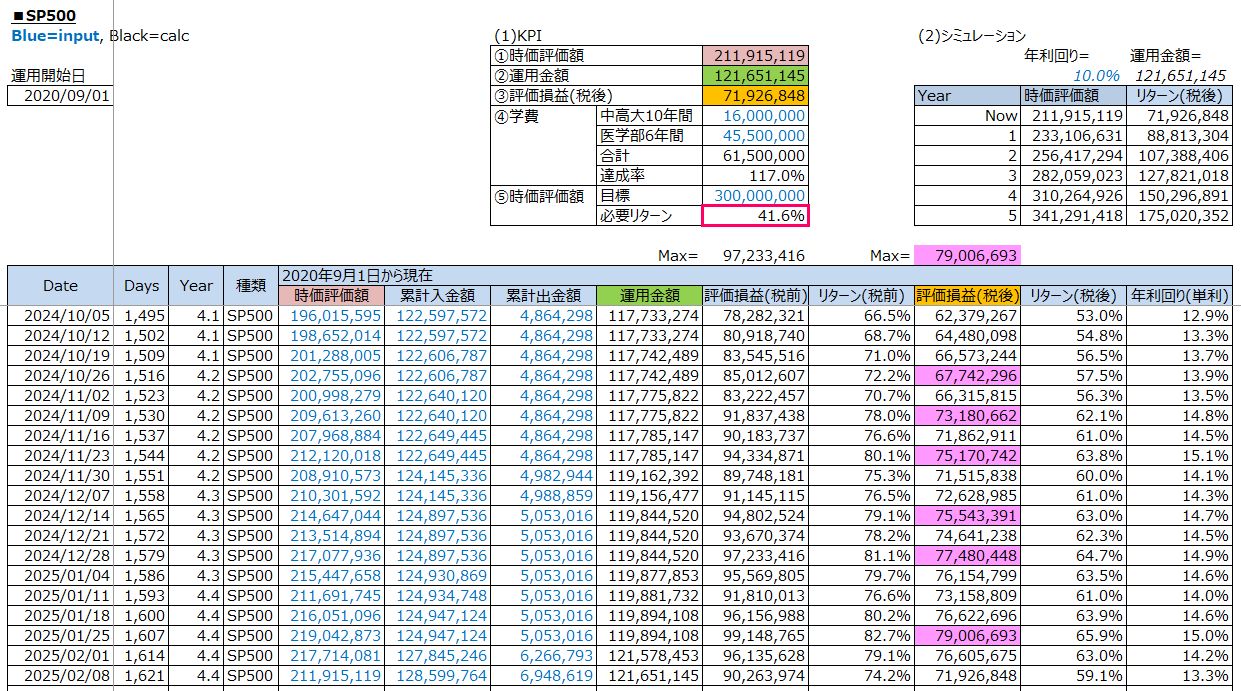
Task: Click the Days column header
Action: tap(141, 285)
